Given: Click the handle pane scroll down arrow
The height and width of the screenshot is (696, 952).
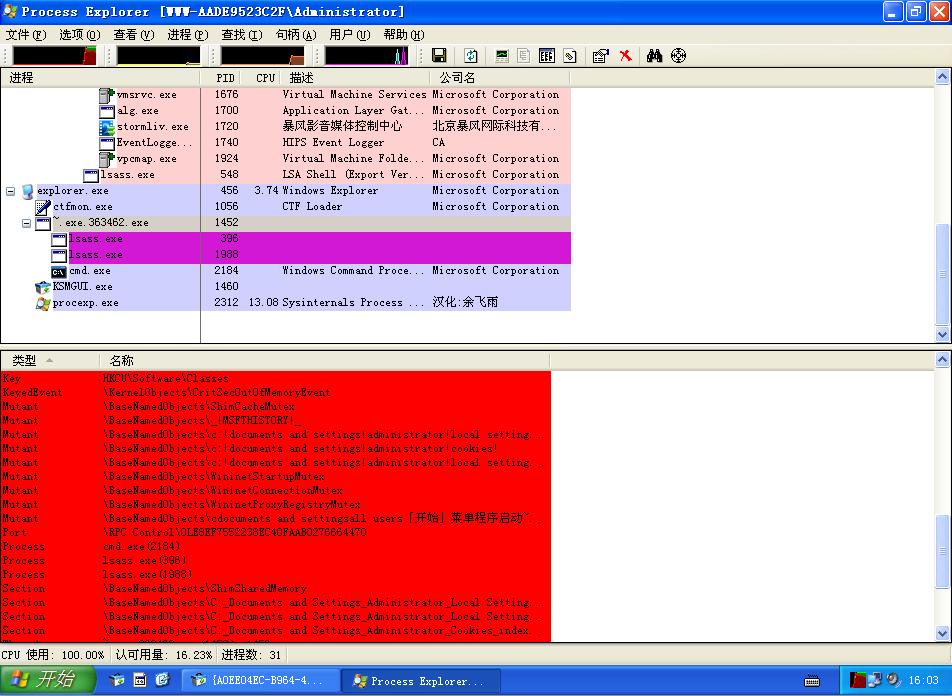Looking at the screenshot, I should tap(942, 633).
